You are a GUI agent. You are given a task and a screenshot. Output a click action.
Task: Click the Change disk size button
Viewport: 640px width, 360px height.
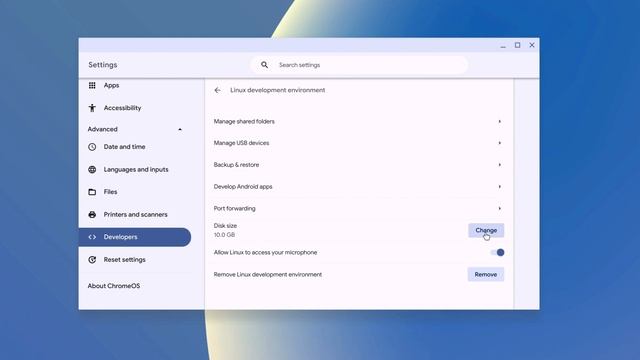[486, 230]
